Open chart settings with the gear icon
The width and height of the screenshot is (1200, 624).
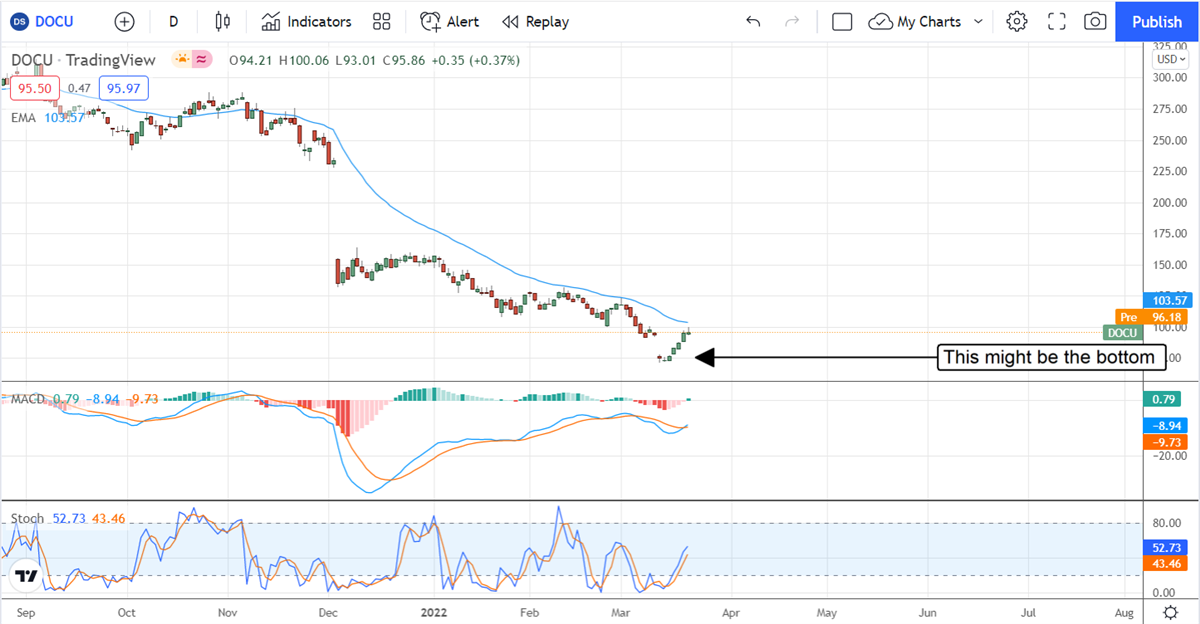pyautogui.click(x=1017, y=21)
